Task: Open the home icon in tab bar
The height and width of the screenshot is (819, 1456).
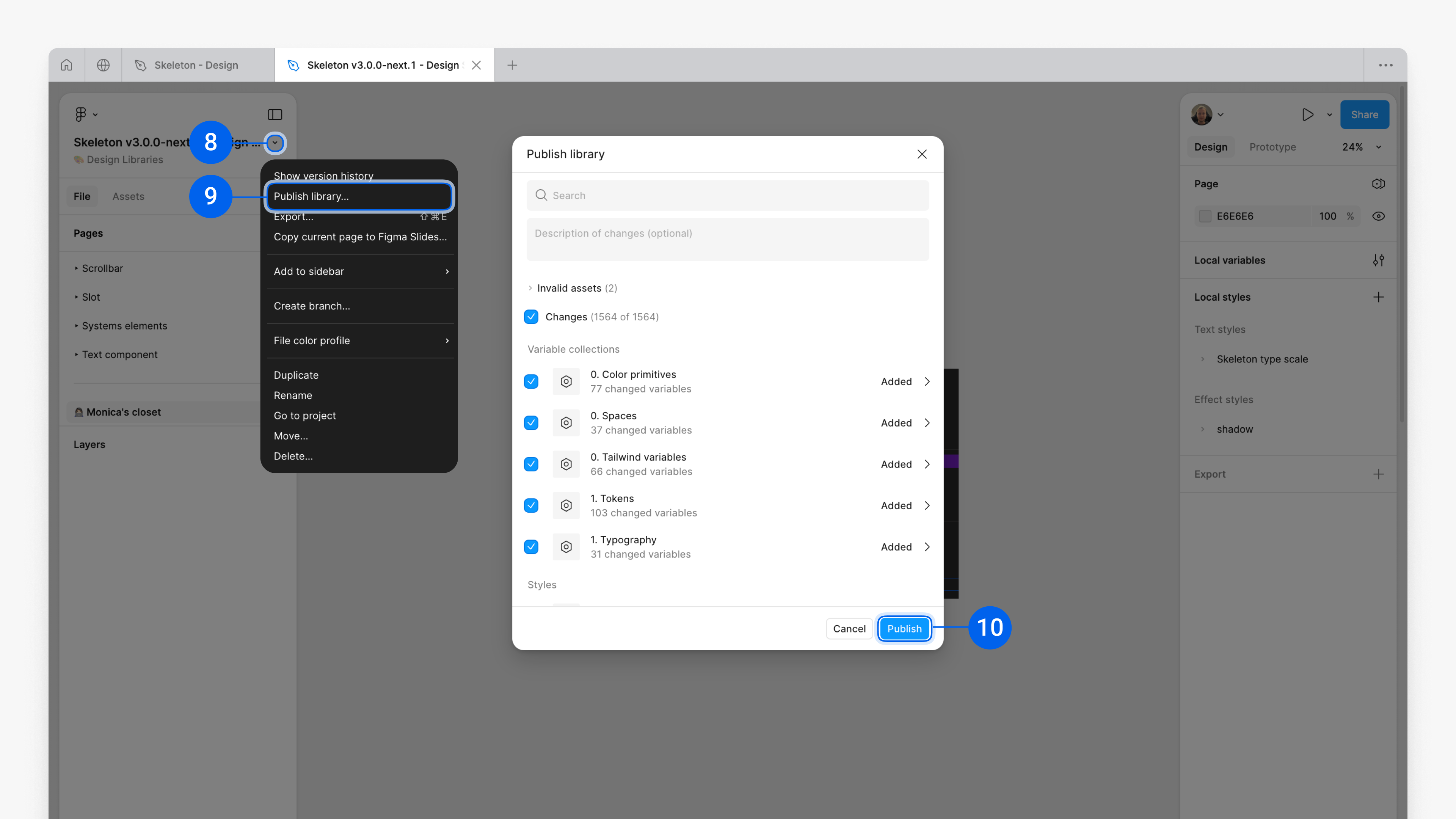Action: point(67,65)
